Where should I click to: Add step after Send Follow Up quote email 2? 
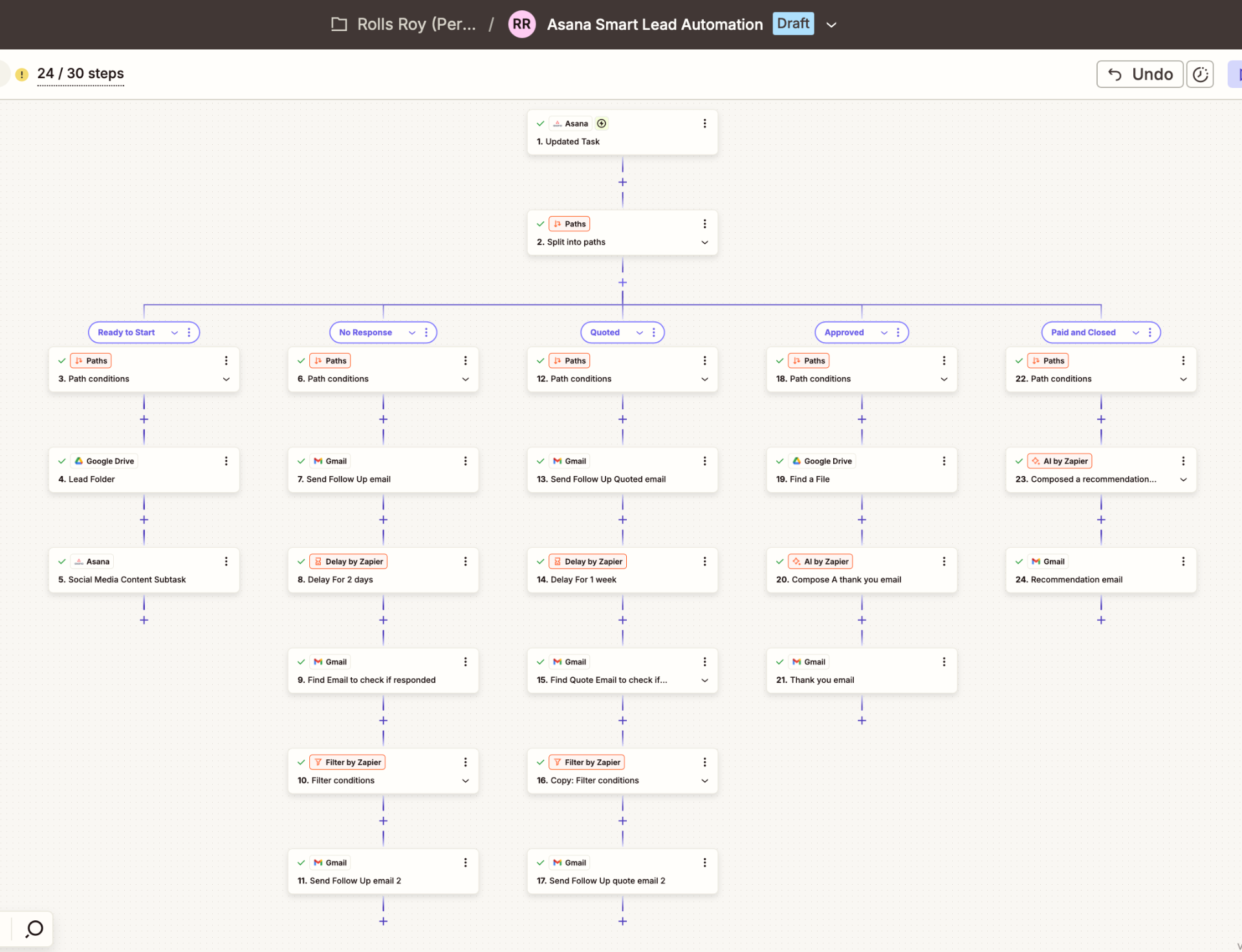[x=622, y=921]
